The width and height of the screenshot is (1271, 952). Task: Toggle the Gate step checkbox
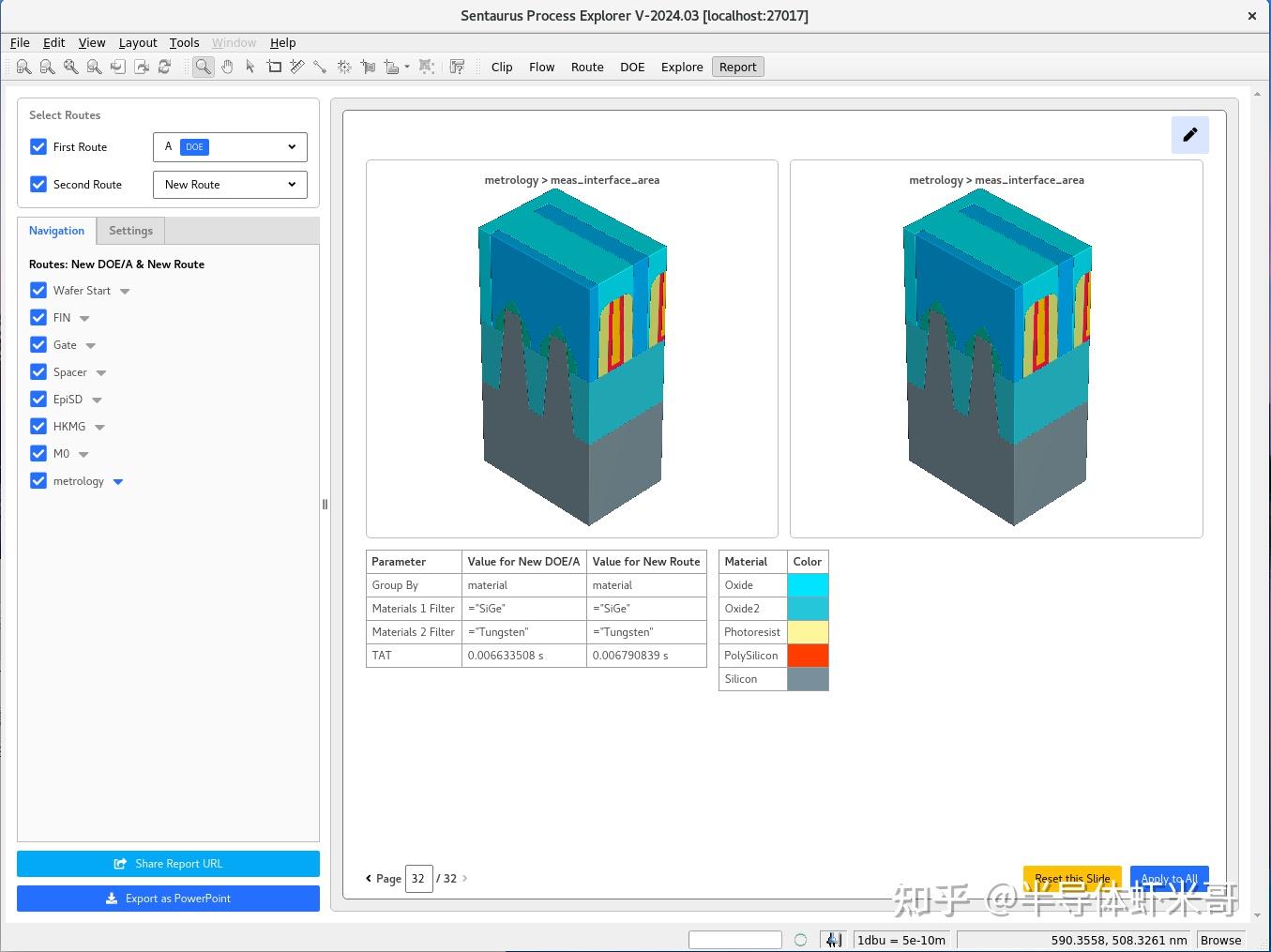click(38, 345)
